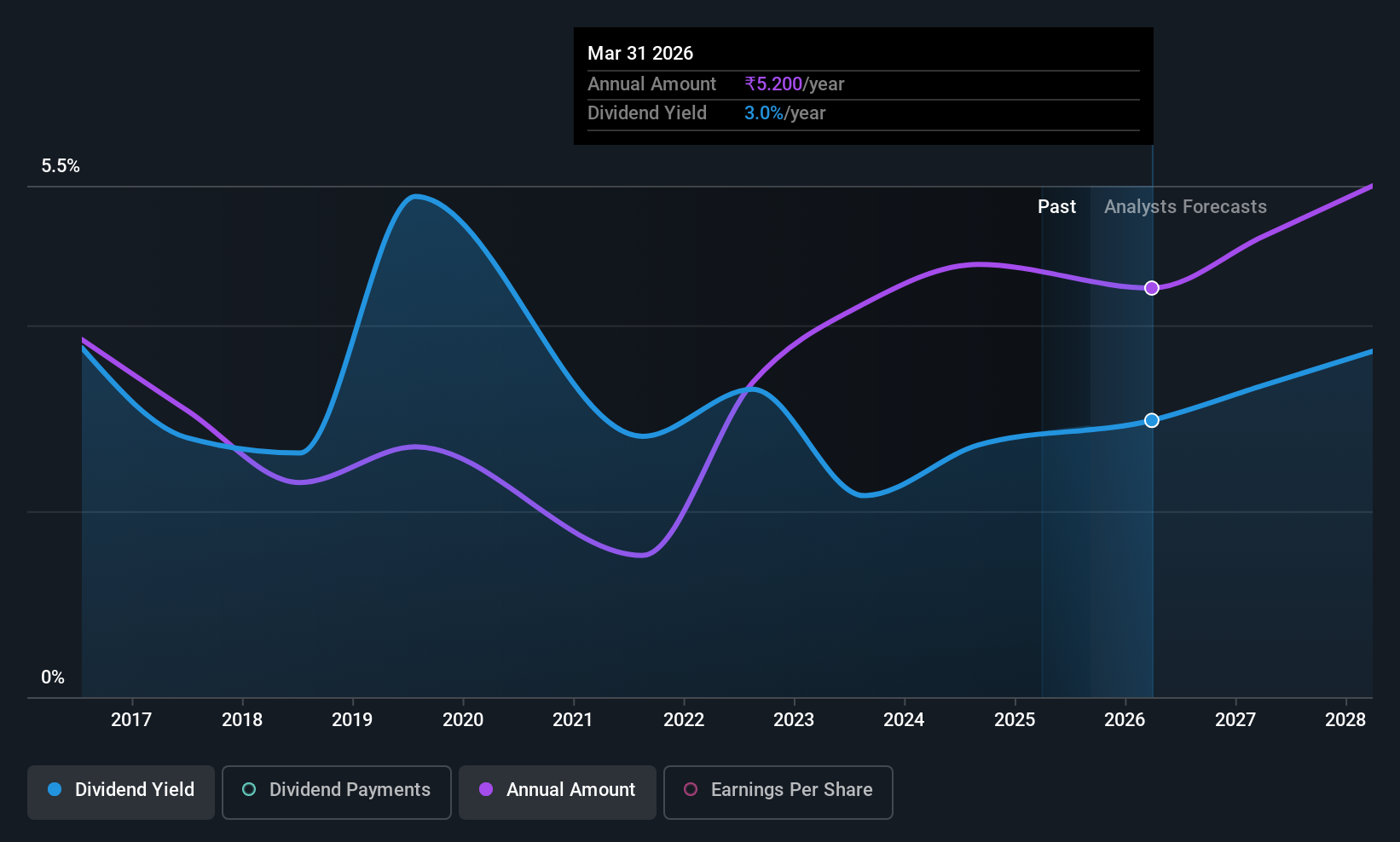
Task: Click the 5.5% y-axis label
Action: coord(61,166)
